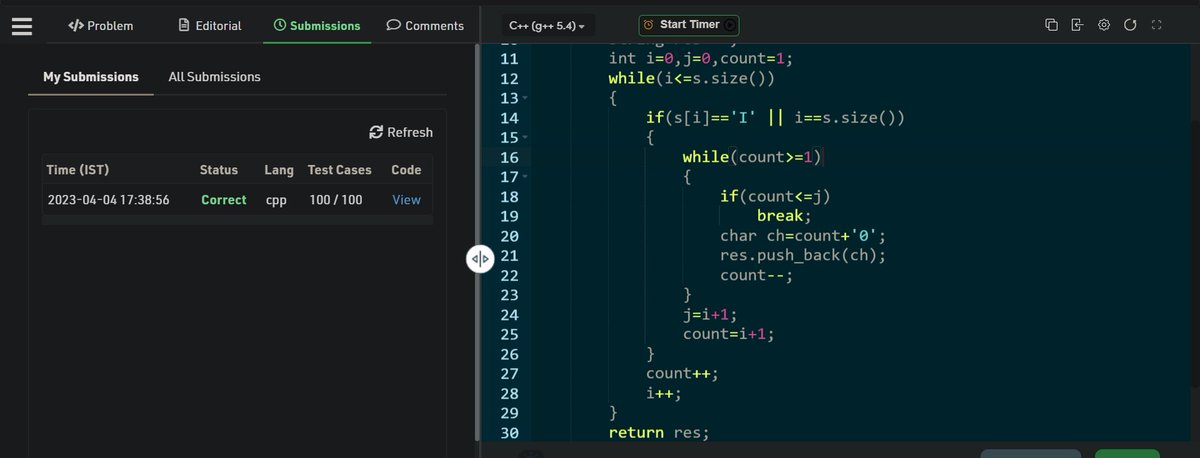
Task: Click the 'count--;' code line
Action: click(756, 275)
